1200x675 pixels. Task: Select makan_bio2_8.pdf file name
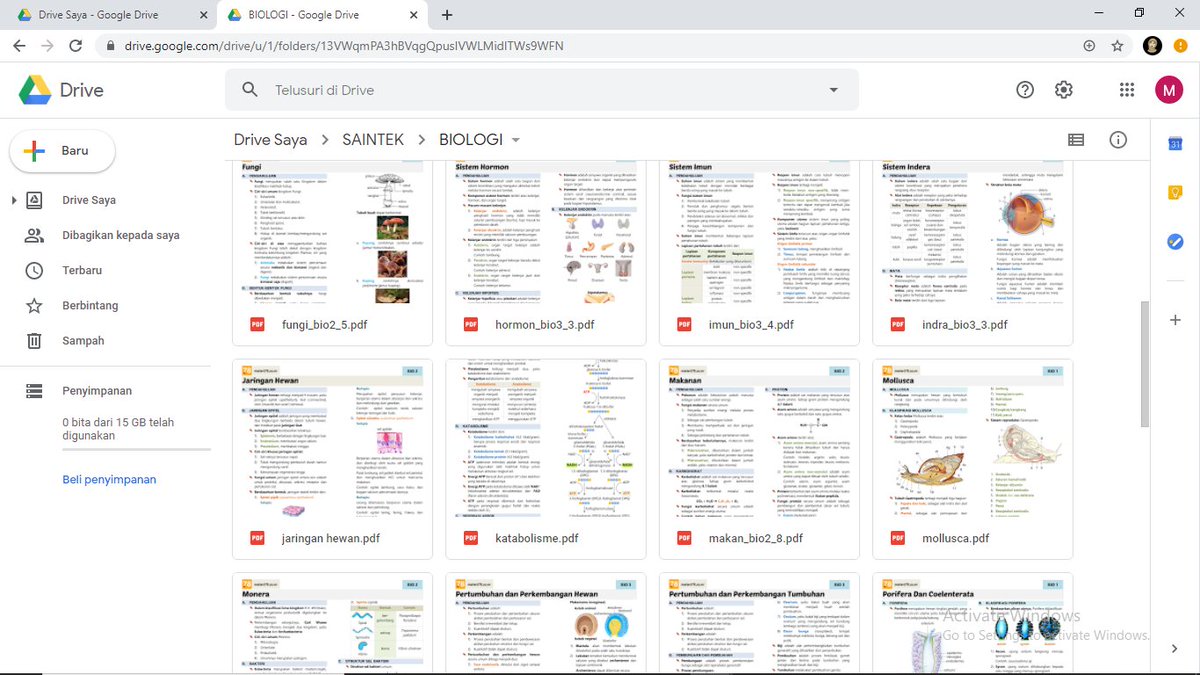[756, 538]
